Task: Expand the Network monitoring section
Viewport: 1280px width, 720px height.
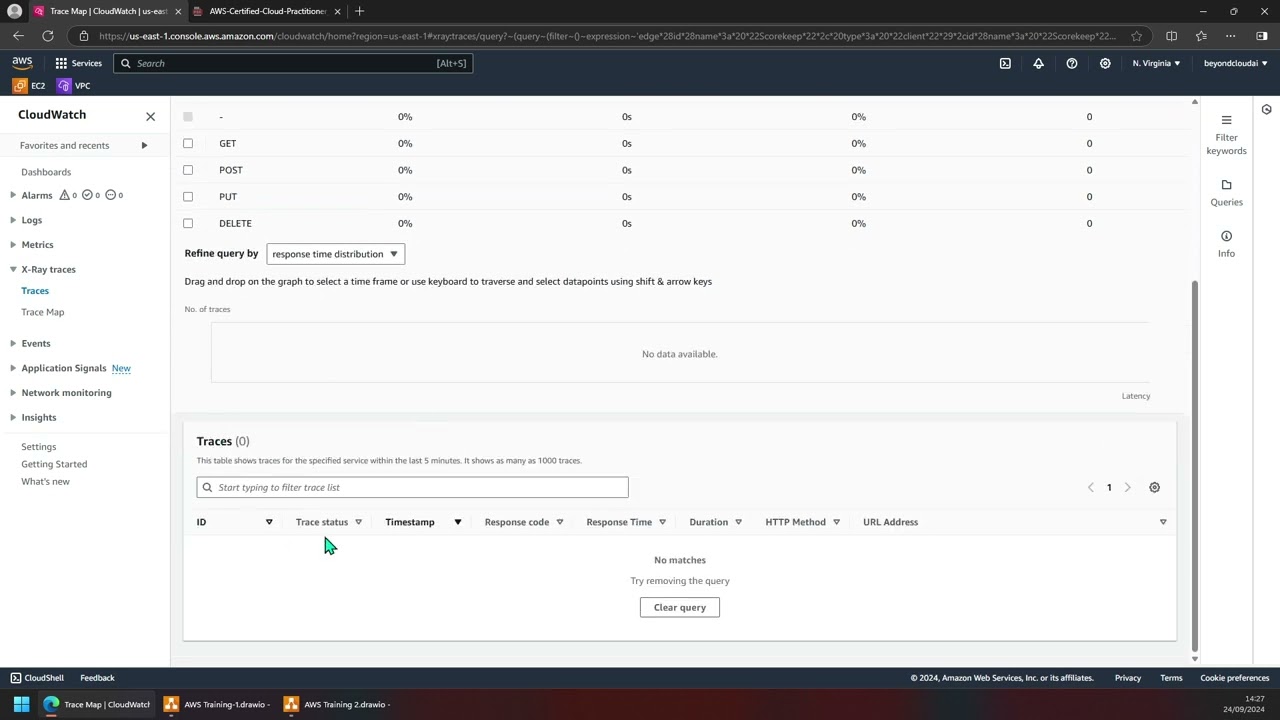Action: coord(13,392)
